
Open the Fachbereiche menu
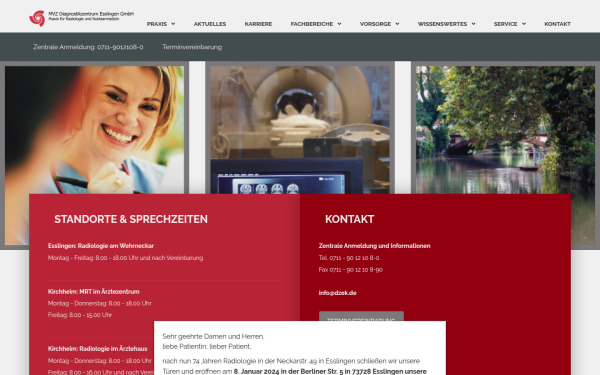311,24
